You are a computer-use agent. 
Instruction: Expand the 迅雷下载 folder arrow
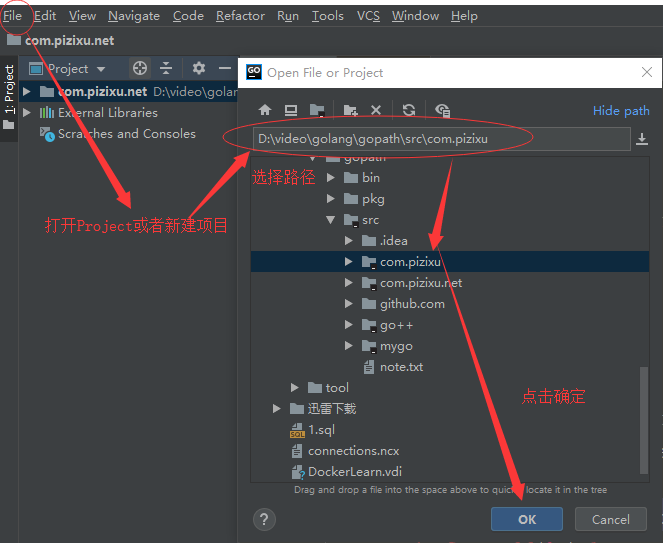pos(277,409)
